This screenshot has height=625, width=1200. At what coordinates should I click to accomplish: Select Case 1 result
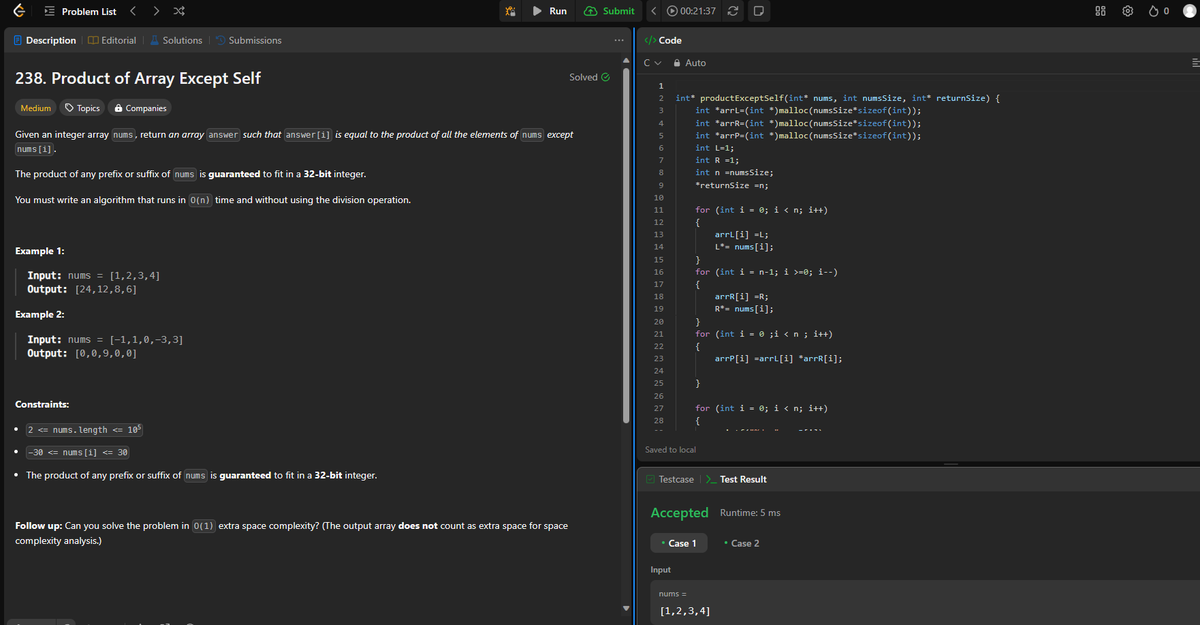tap(679, 543)
